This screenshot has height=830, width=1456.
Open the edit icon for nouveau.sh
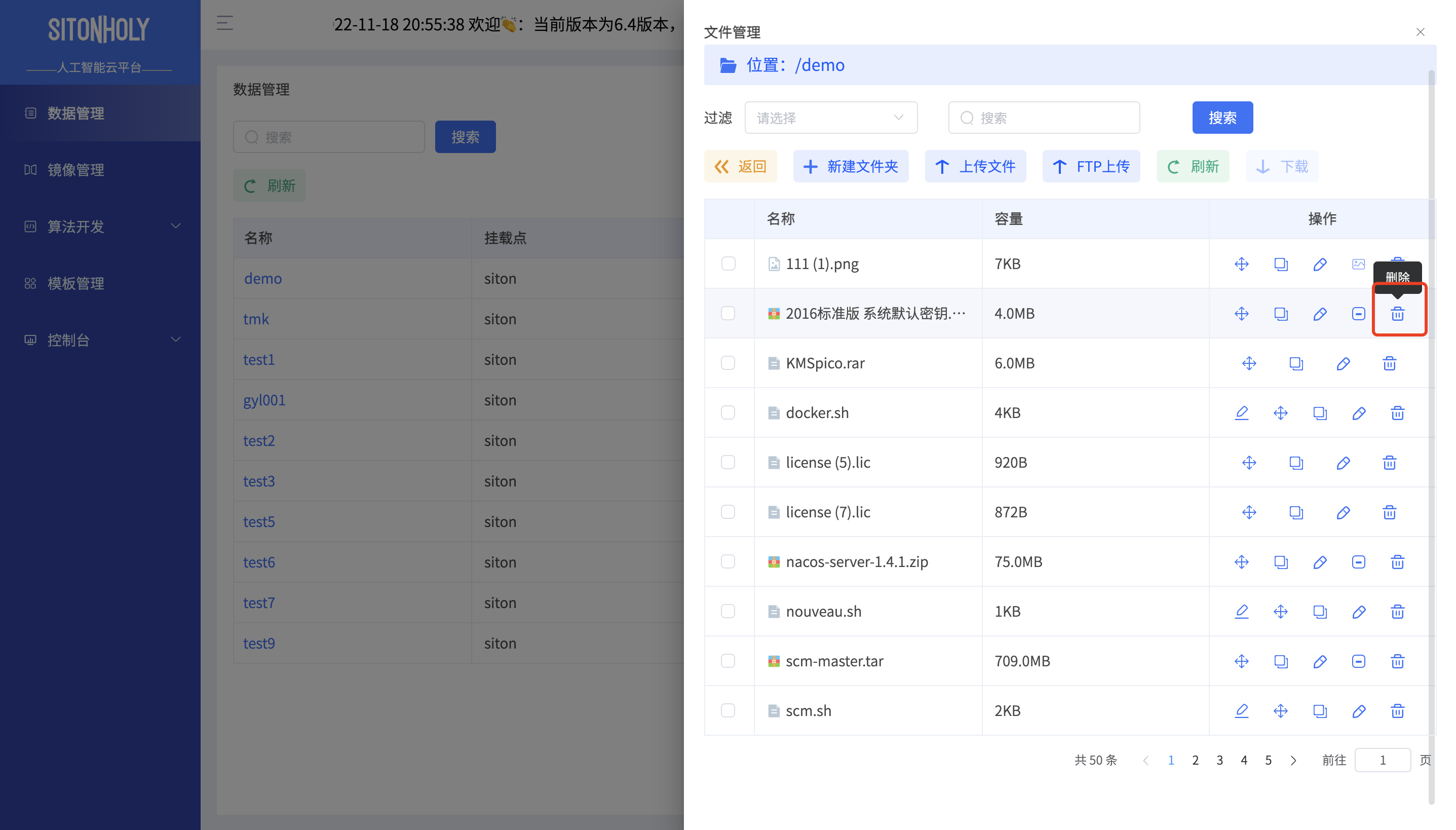click(1241, 611)
